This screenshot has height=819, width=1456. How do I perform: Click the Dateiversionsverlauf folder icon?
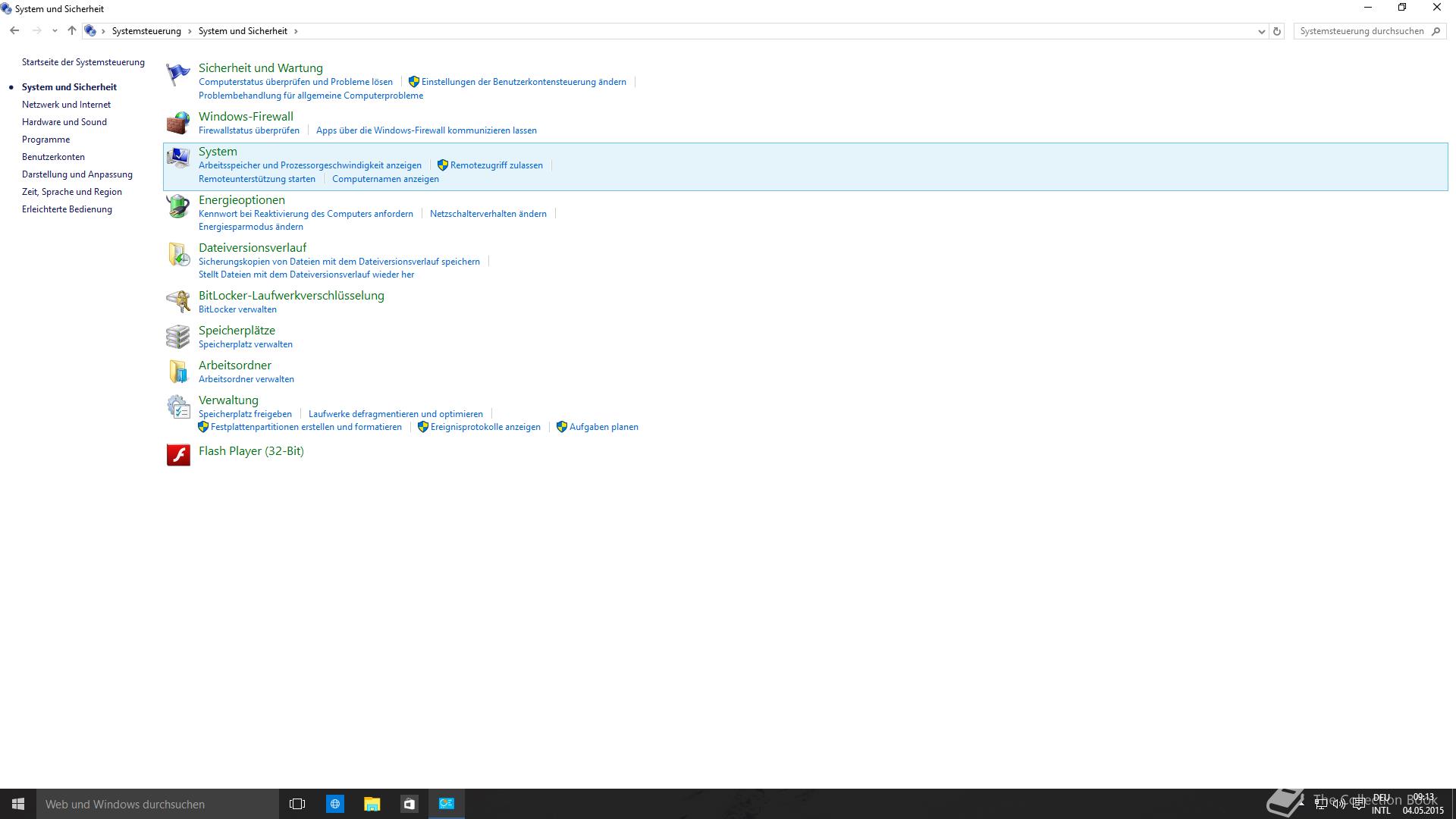pyautogui.click(x=178, y=254)
